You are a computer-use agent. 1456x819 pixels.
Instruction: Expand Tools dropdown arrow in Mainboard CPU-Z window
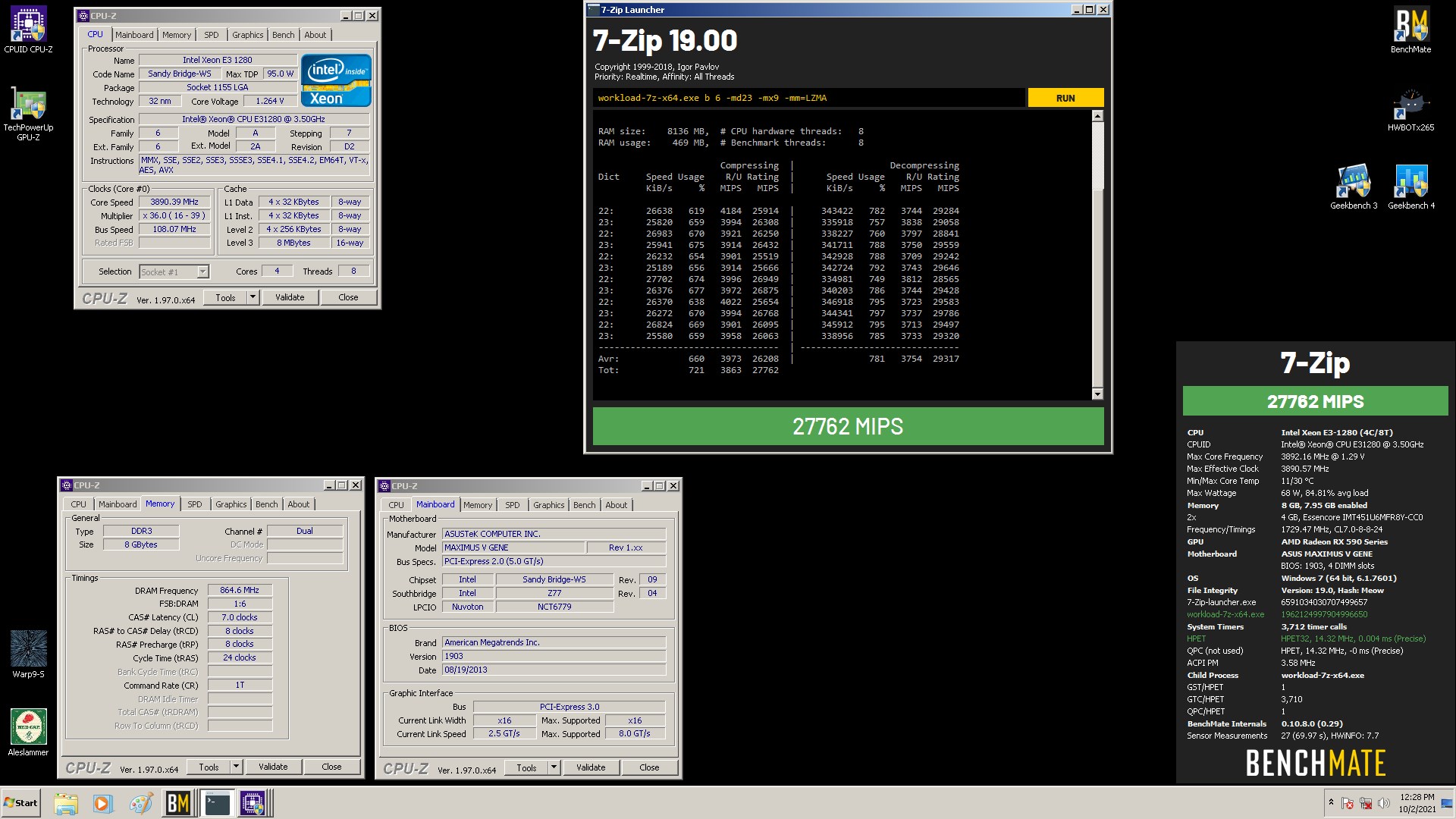tap(554, 767)
